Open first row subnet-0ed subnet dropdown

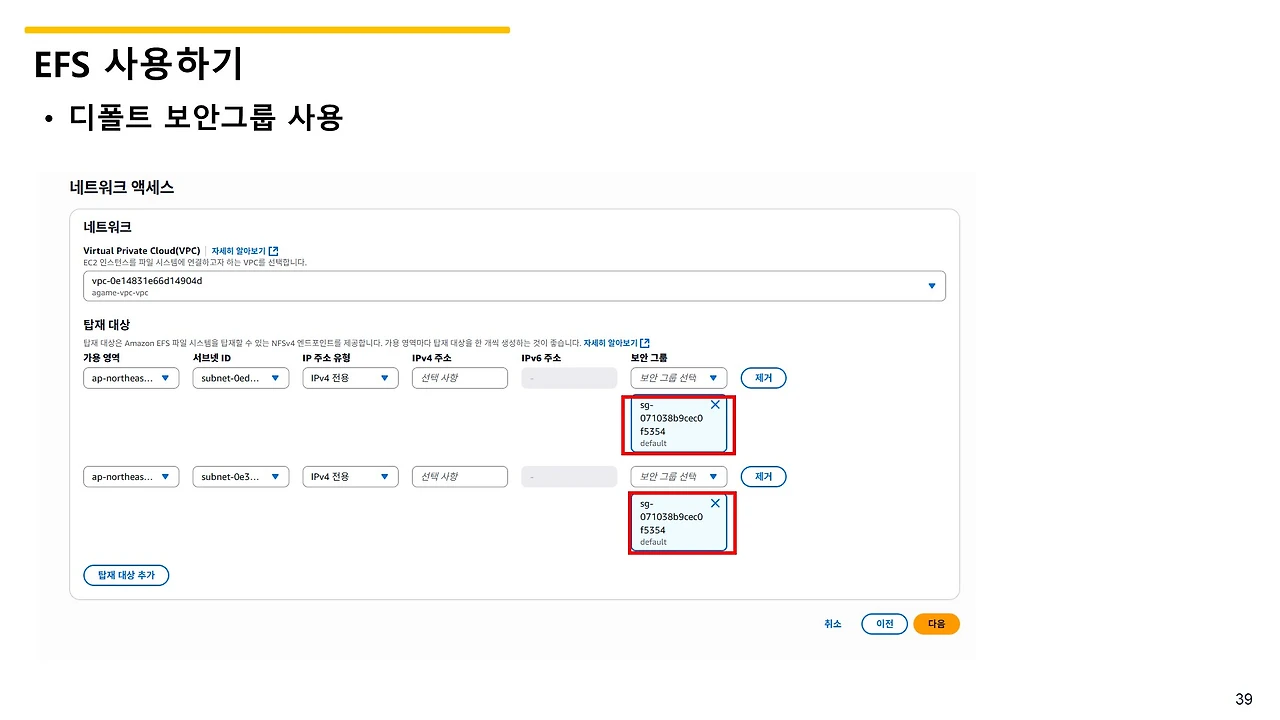pyautogui.click(x=240, y=378)
